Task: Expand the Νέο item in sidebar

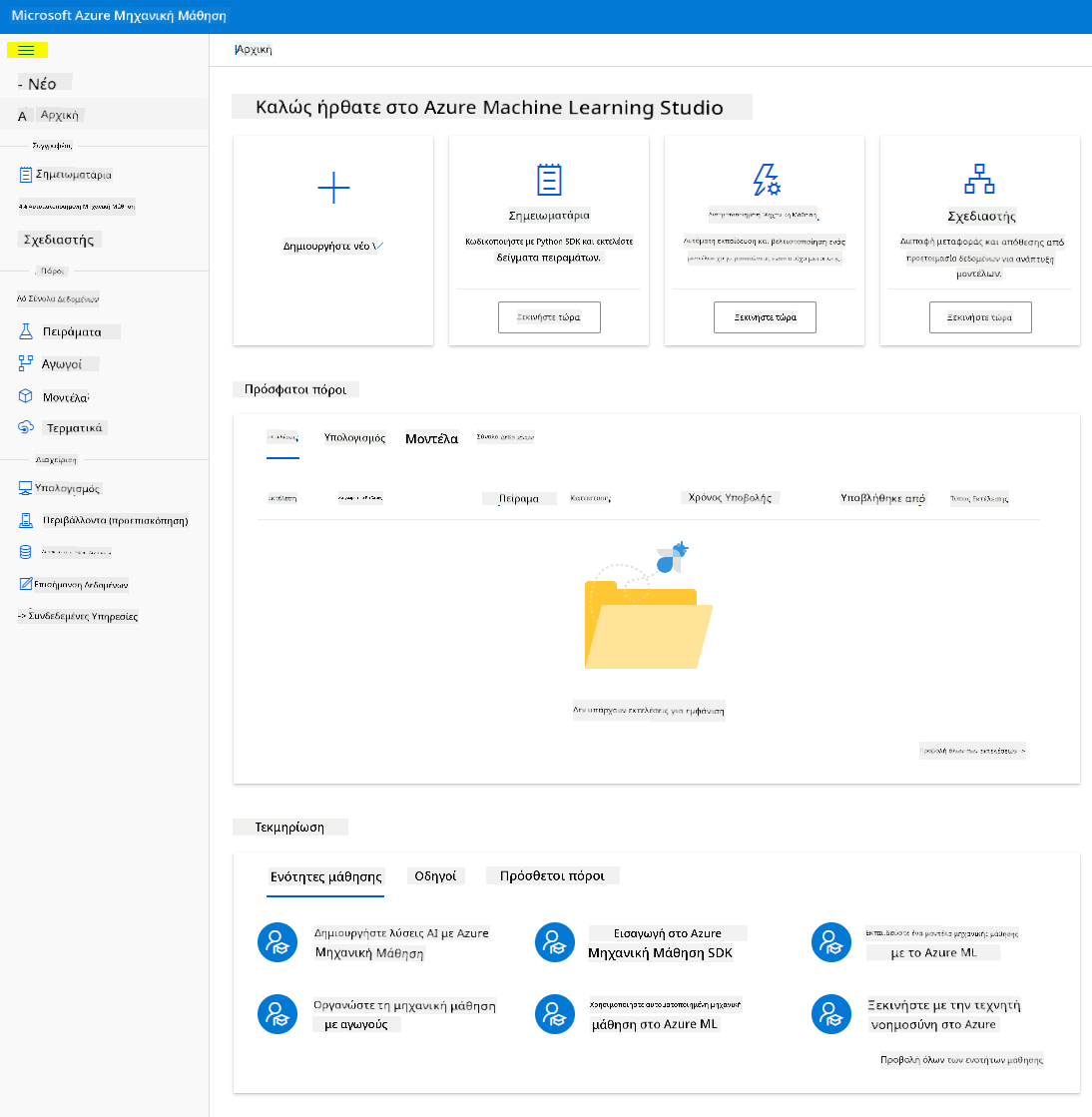Action: (x=42, y=83)
